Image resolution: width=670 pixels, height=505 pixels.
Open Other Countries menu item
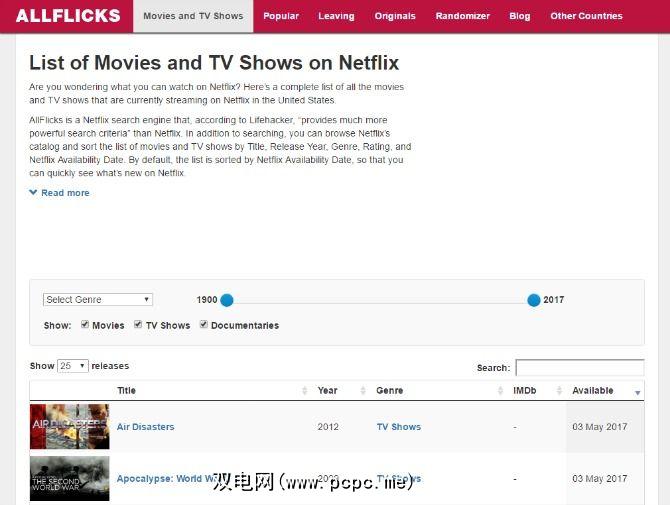586,16
